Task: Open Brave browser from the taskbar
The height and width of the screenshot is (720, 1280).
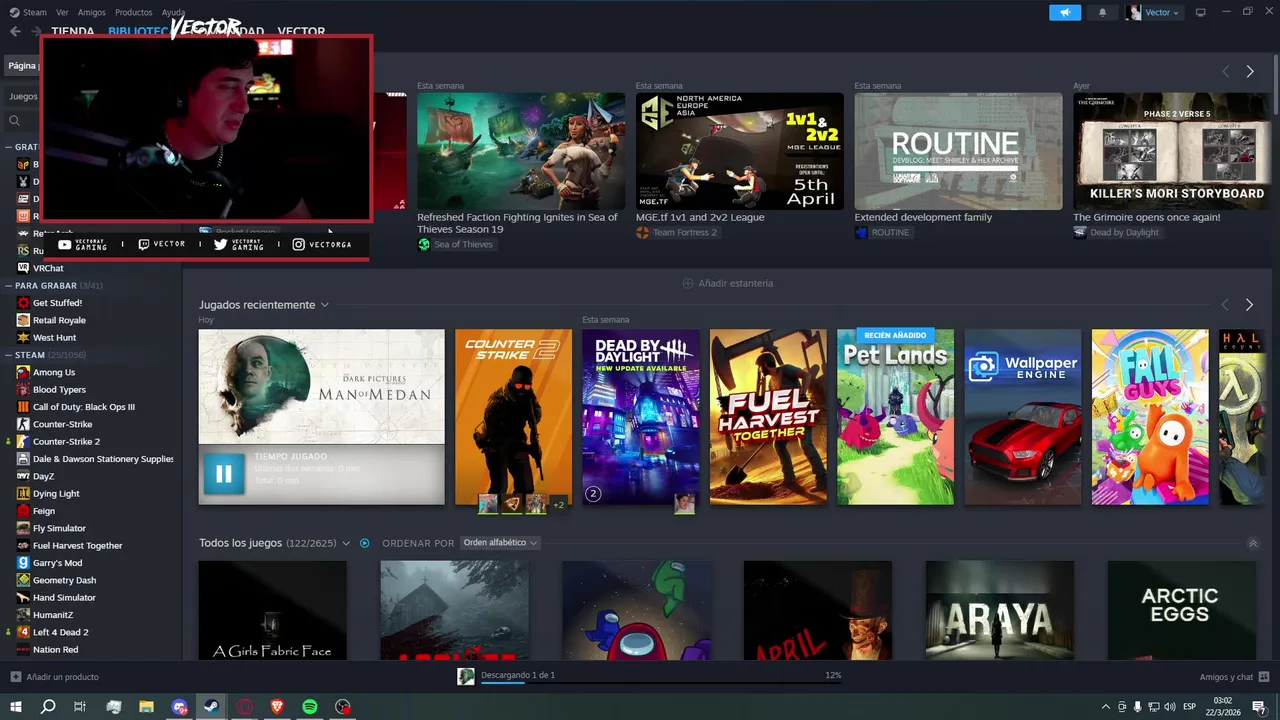Action: point(277,707)
